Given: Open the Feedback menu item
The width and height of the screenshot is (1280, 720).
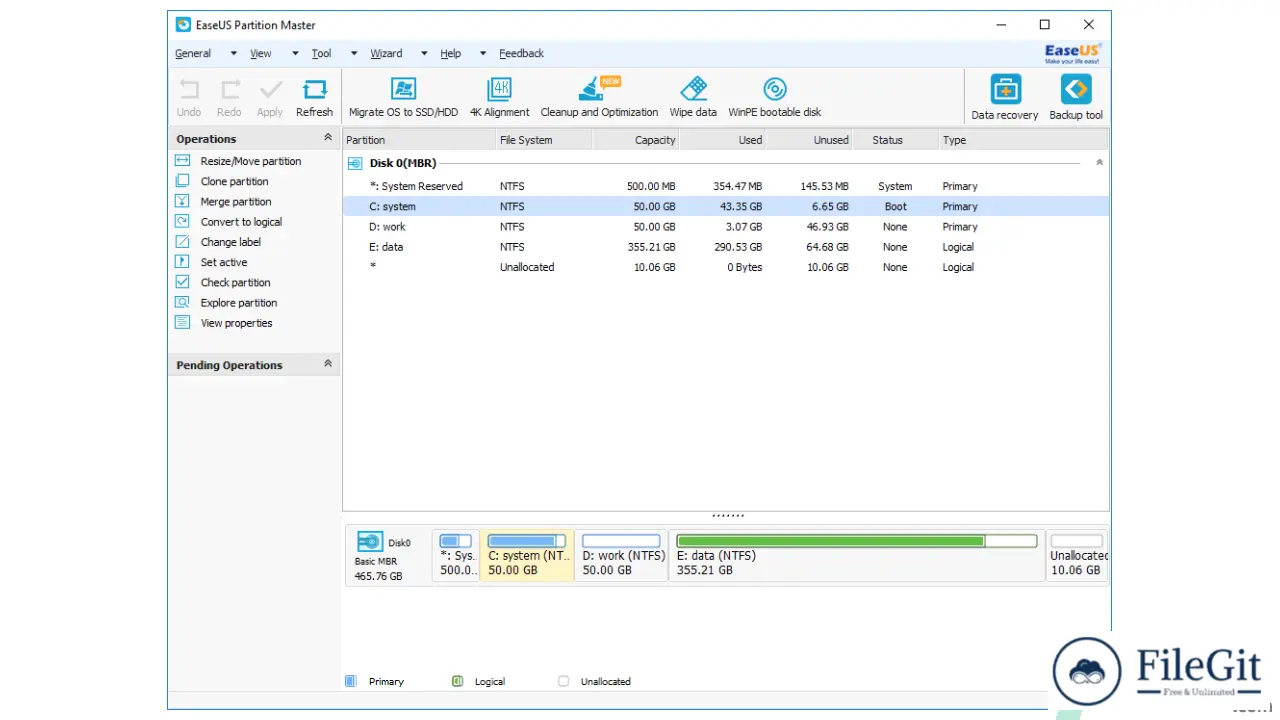Looking at the screenshot, I should (x=522, y=54).
